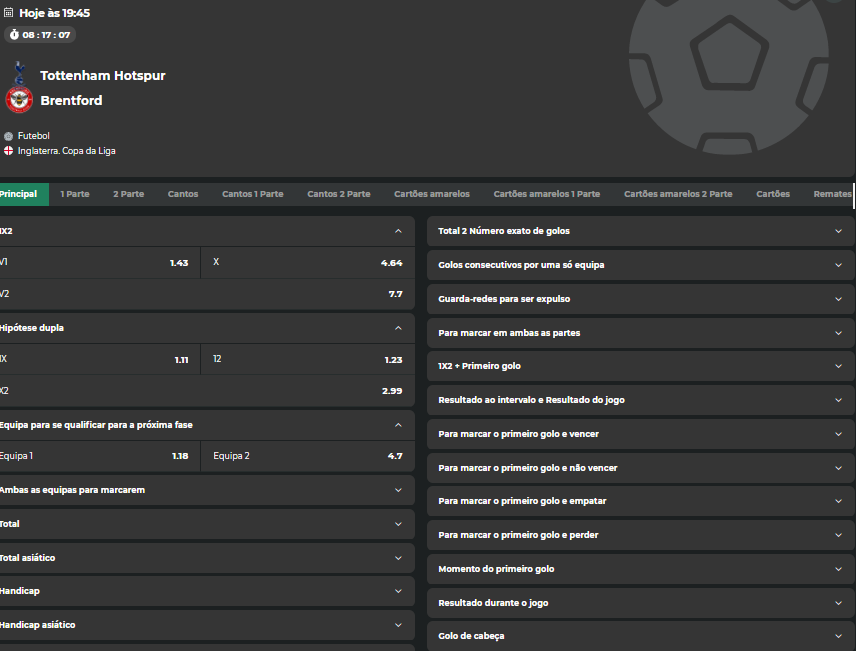Expand Total 2 Número exato de golos
The image size is (856, 651).
pyautogui.click(x=640, y=231)
